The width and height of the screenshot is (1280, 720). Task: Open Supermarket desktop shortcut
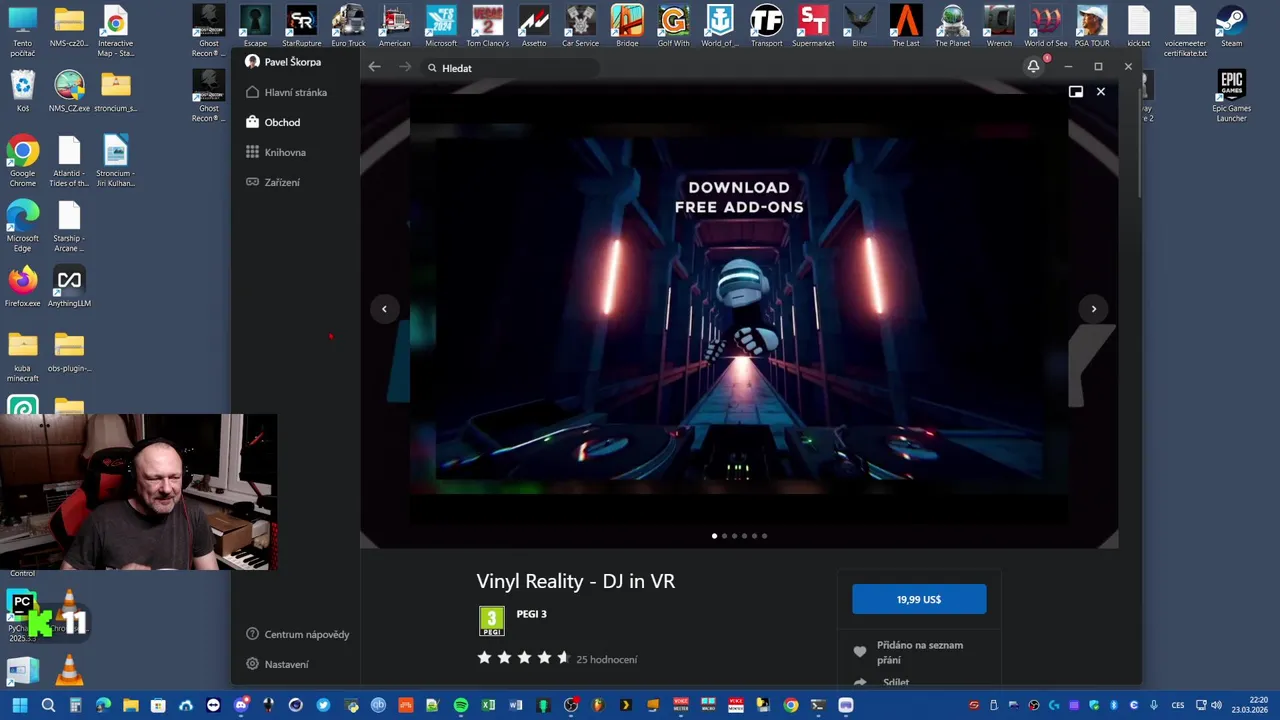pyautogui.click(x=813, y=27)
